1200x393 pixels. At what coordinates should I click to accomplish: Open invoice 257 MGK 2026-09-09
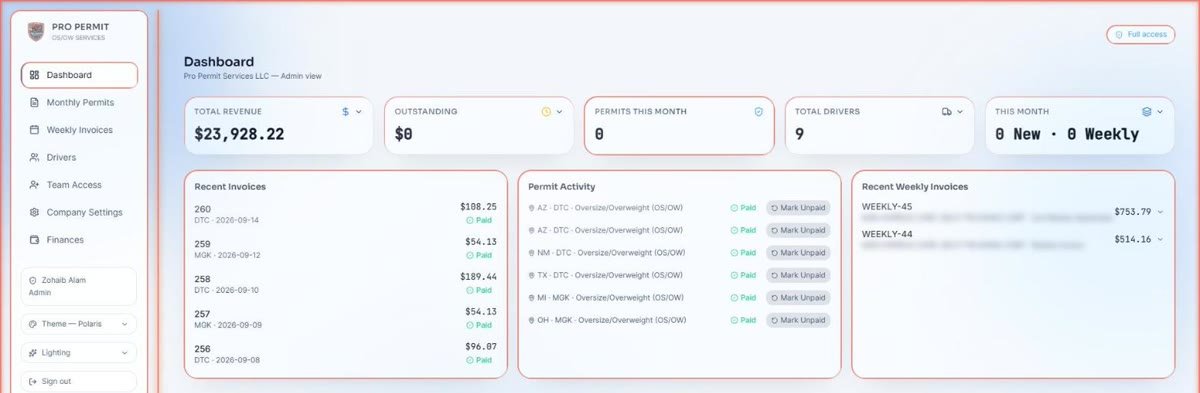pyautogui.click(x=346, y=318)
